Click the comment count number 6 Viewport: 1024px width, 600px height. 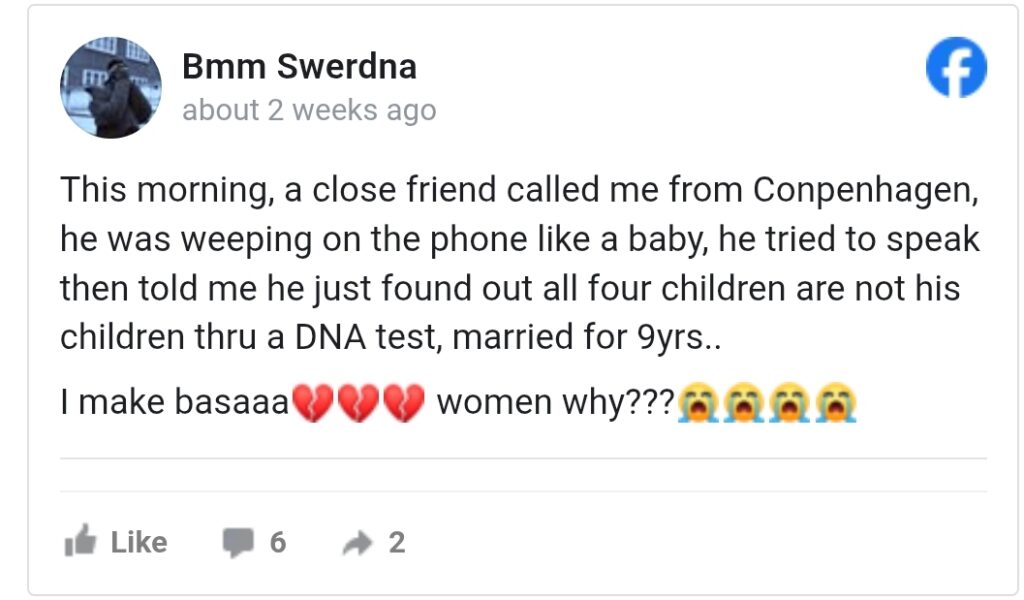pyautogui.click(x=277, y=542)
